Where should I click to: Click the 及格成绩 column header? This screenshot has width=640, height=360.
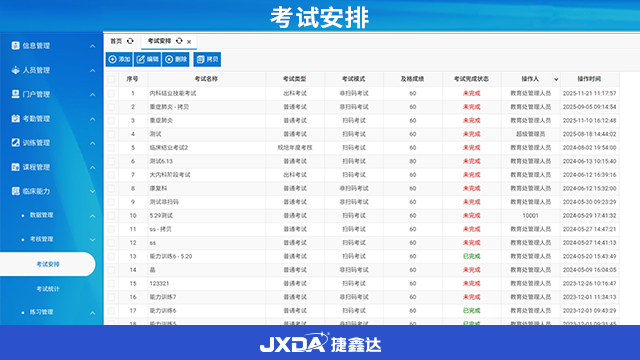coord(412,79)
